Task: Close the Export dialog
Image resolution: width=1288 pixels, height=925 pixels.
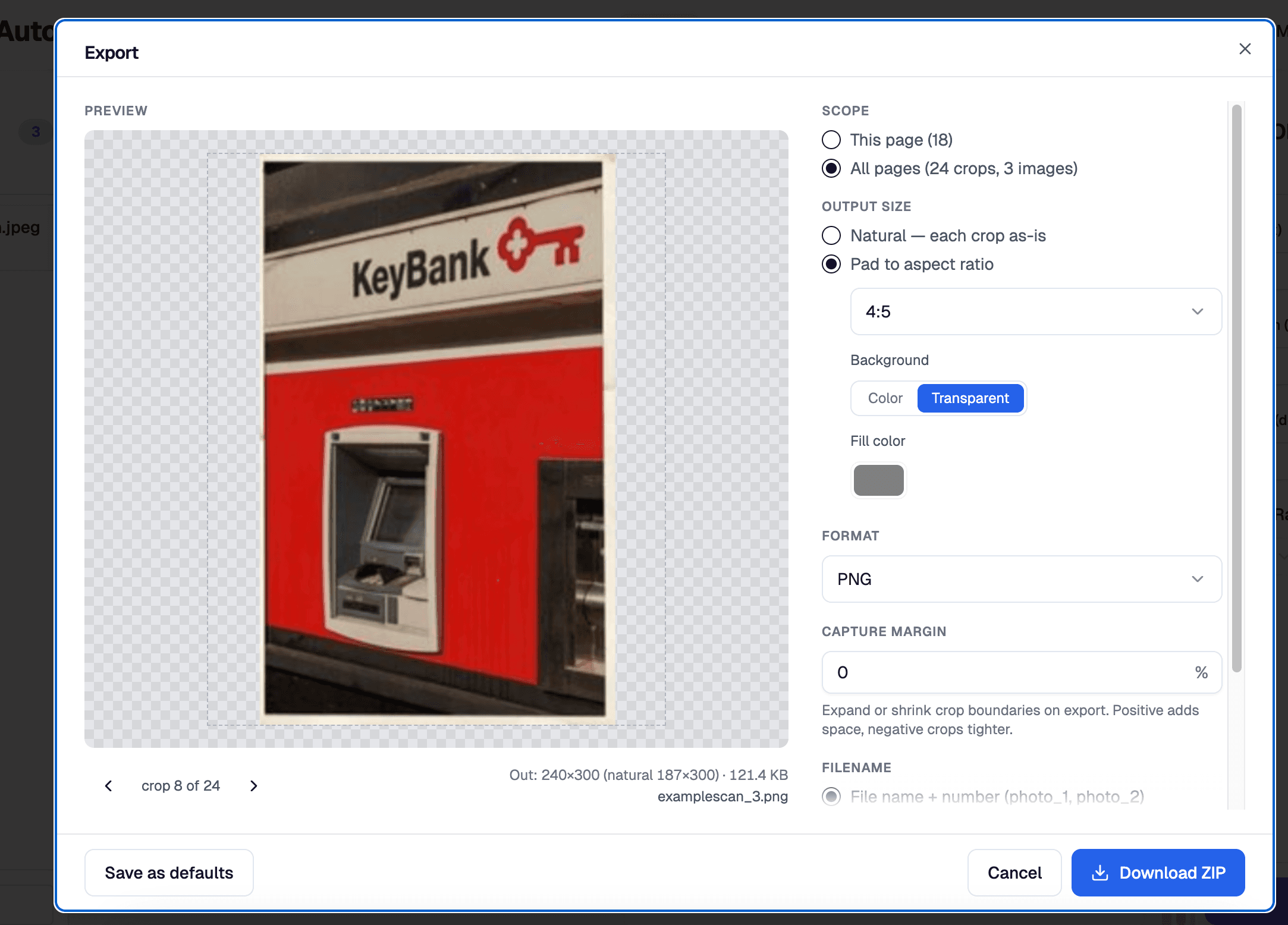Action: click(1245, 49)
